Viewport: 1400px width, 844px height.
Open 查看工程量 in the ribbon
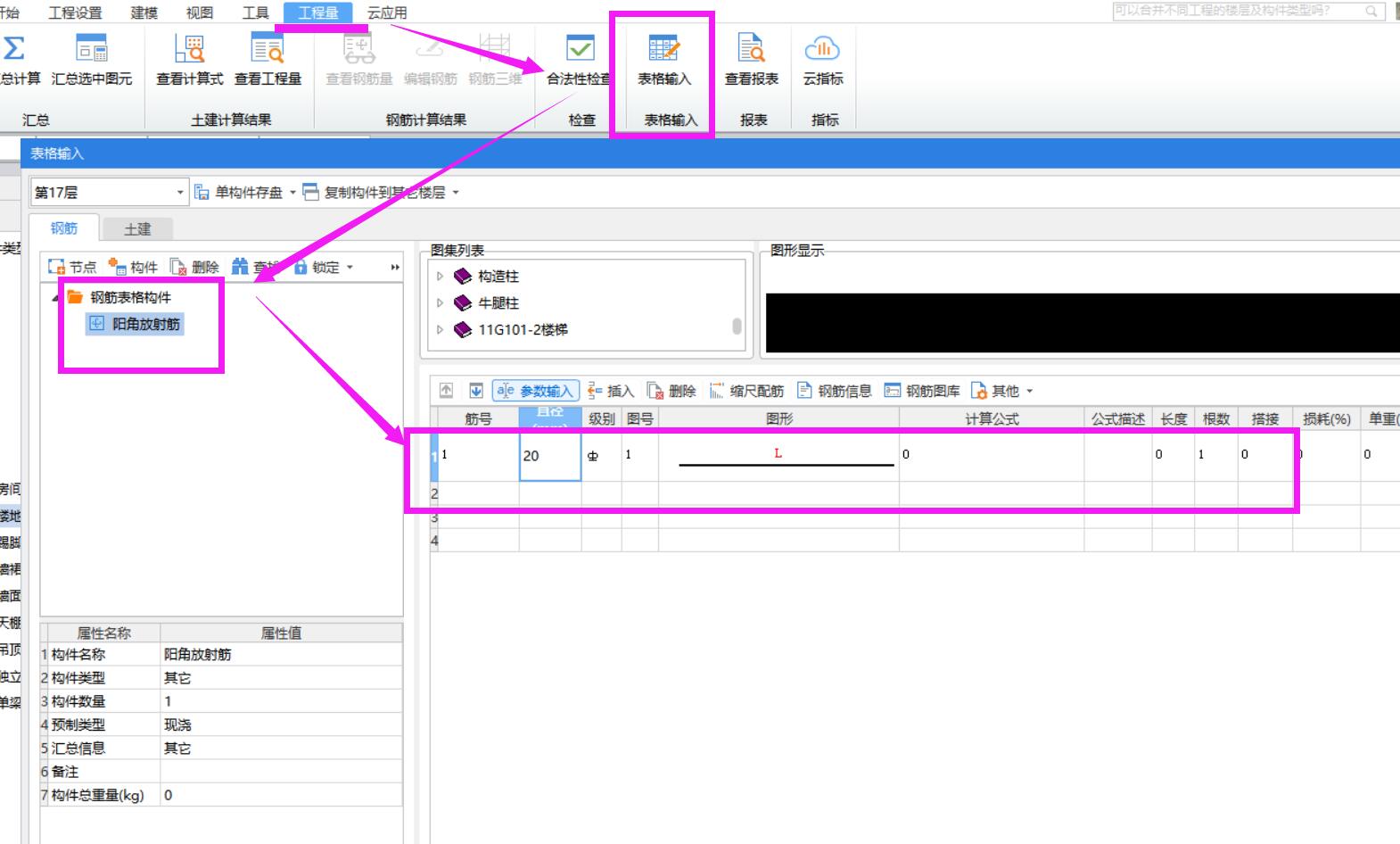pos(268,59)
